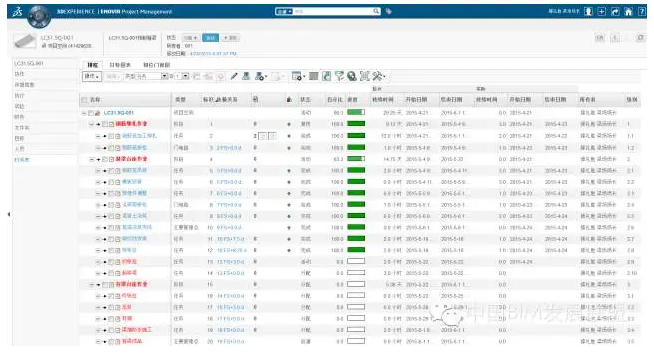The image size is (654, 362).
Task: Click the share arrow icon in header
Action: click(615, 12)
